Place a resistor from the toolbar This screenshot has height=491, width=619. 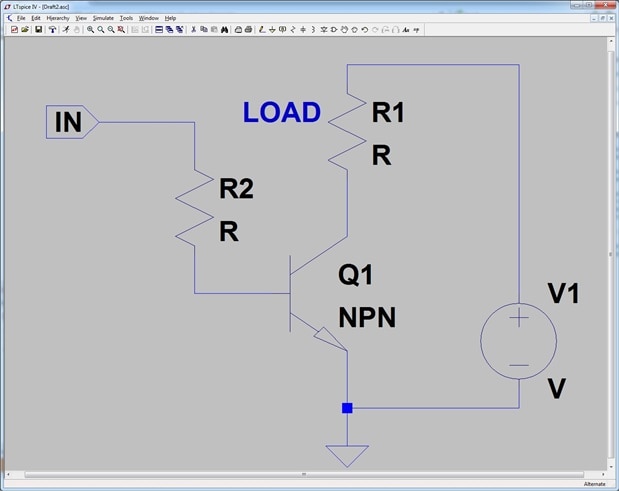click(x=293, y=30)
